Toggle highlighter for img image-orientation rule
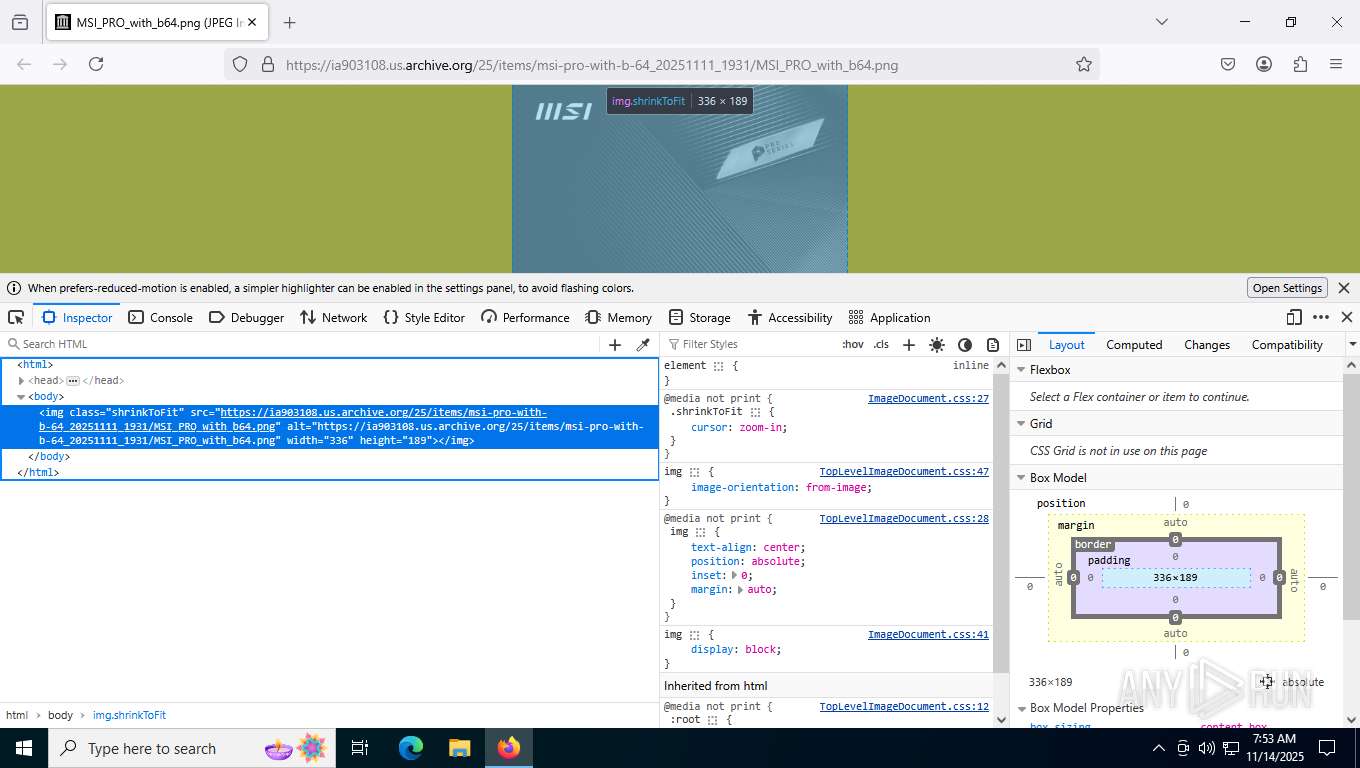1360x768 pixels. tap(694, 472)
